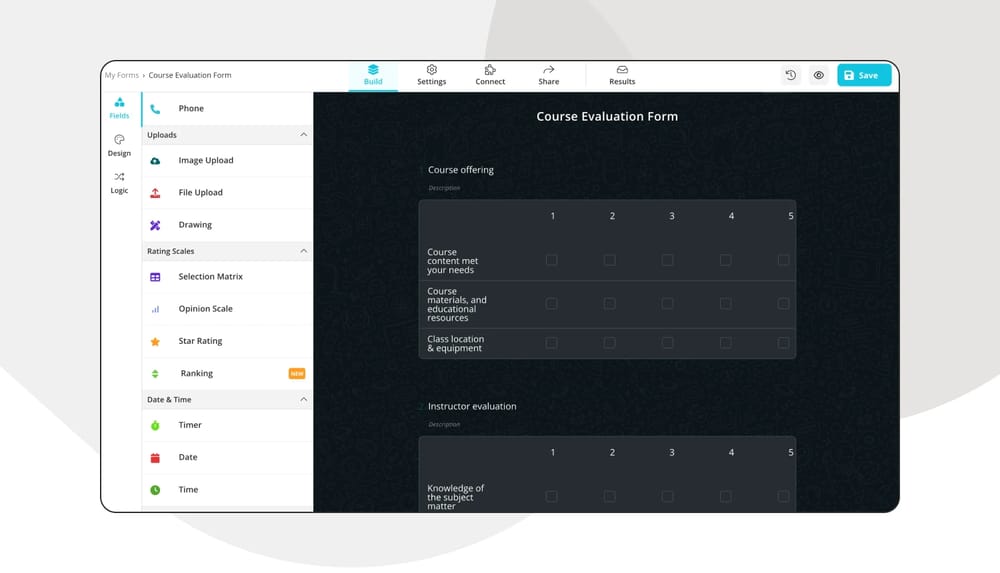The height and width of the screenshot is (573, 1000).
Task: Collapse the Rating Scales section
Action: tap(304, 251)
